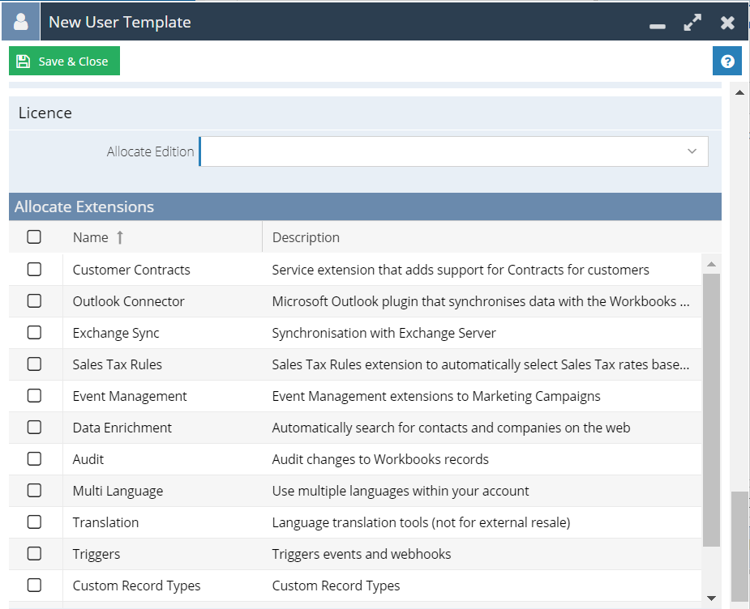Tick the Triggers checkbox
Image resolution: width=750 pixels, height=609 pixels.
[x=34, y=554]
